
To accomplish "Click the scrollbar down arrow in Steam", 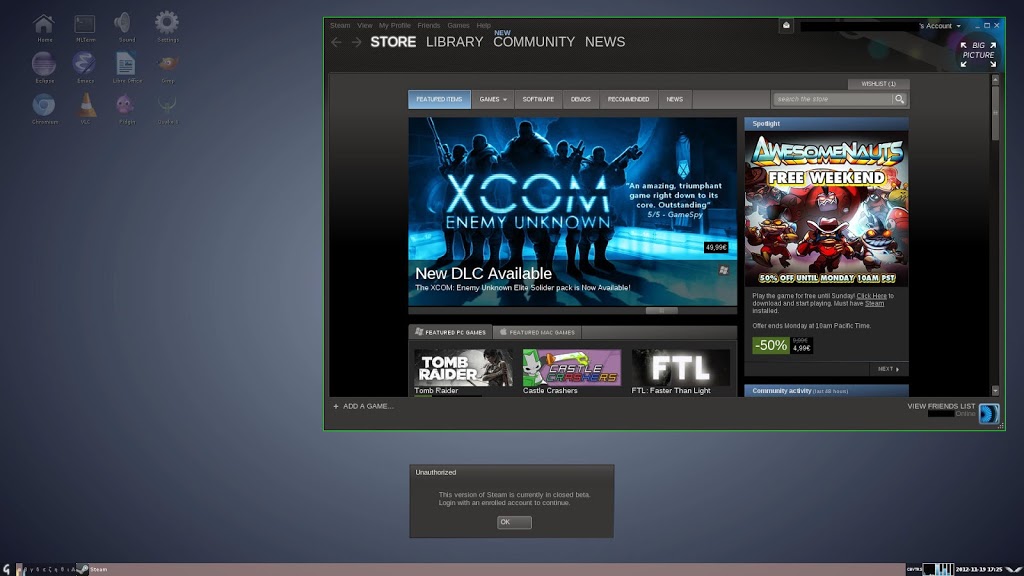I will pos(995,391).
